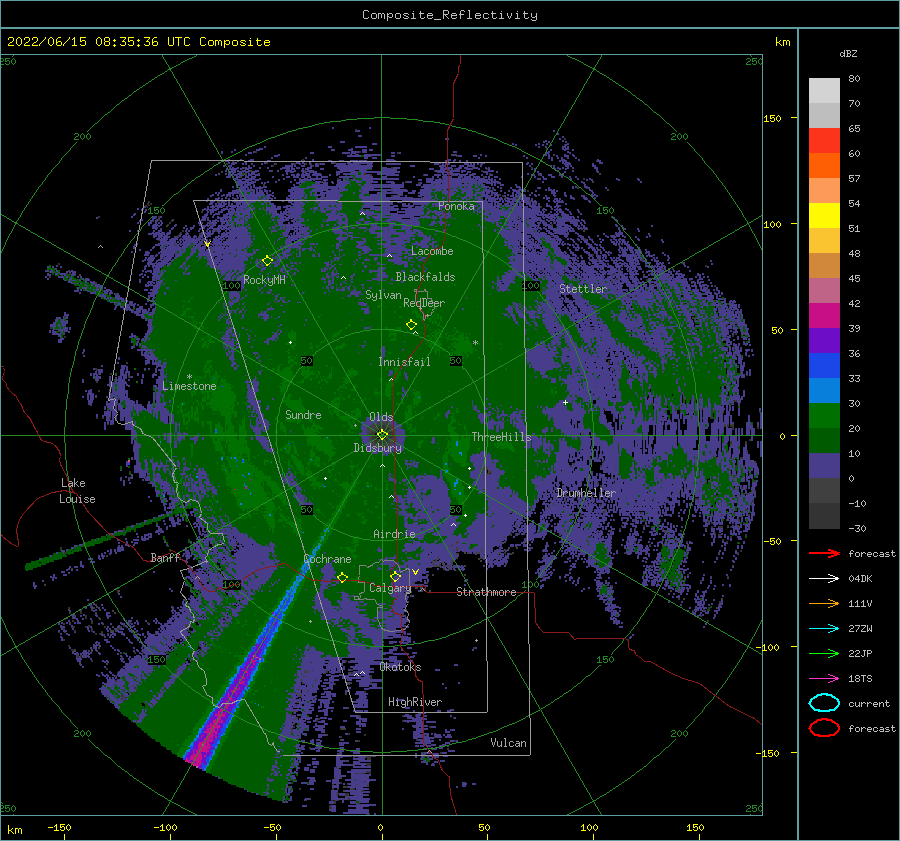Click the RedDeer city label
Image resolution: width=900 pixels, height=841 pixels.
click(x=424, y=303)
